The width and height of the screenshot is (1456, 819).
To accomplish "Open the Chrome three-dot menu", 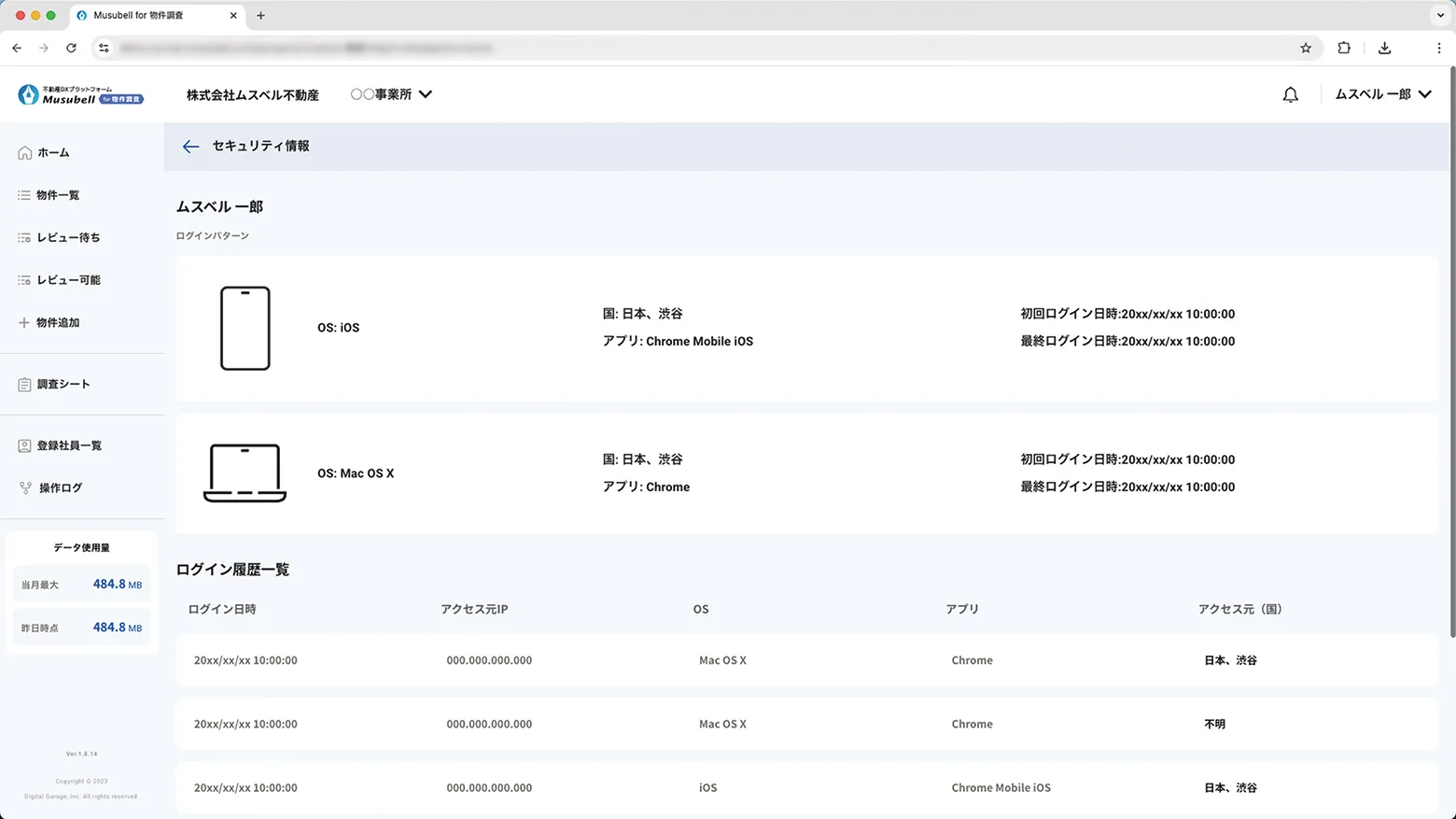I will pos(1440,48).
